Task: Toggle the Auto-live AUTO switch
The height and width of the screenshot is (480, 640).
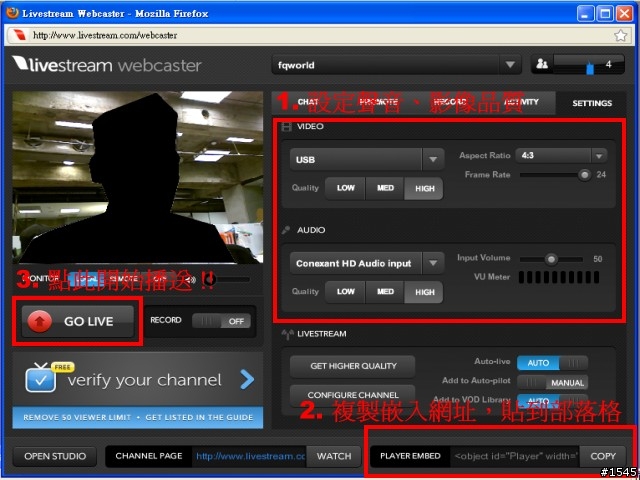Action: [x=552, y=363]
